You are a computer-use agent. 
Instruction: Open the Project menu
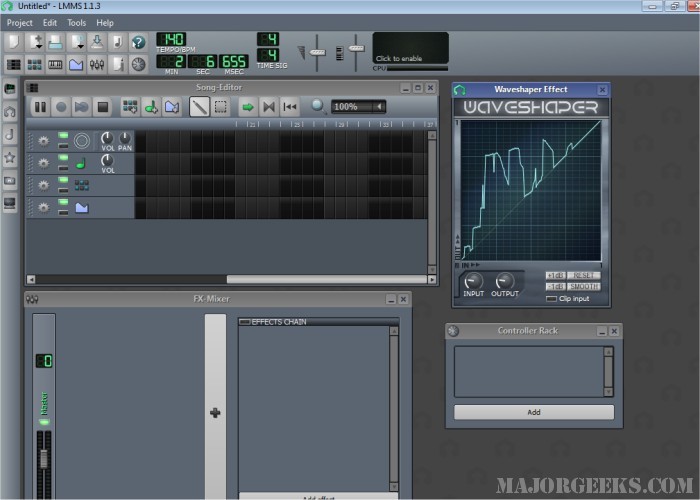click(x=20, y=23)
